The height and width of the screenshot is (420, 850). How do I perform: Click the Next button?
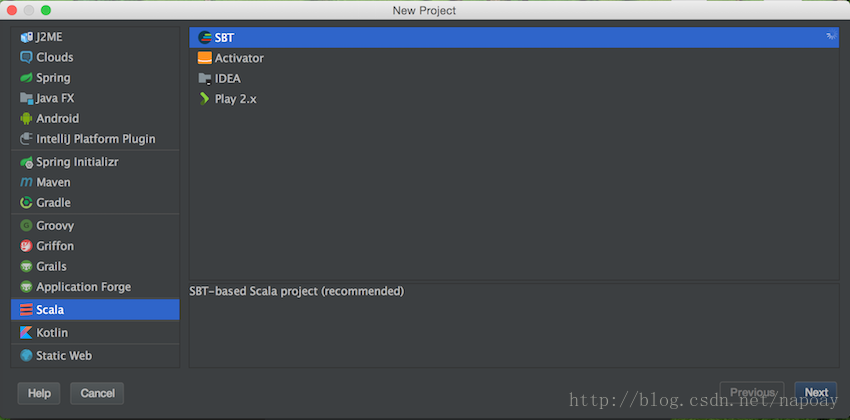coord(815,393)
